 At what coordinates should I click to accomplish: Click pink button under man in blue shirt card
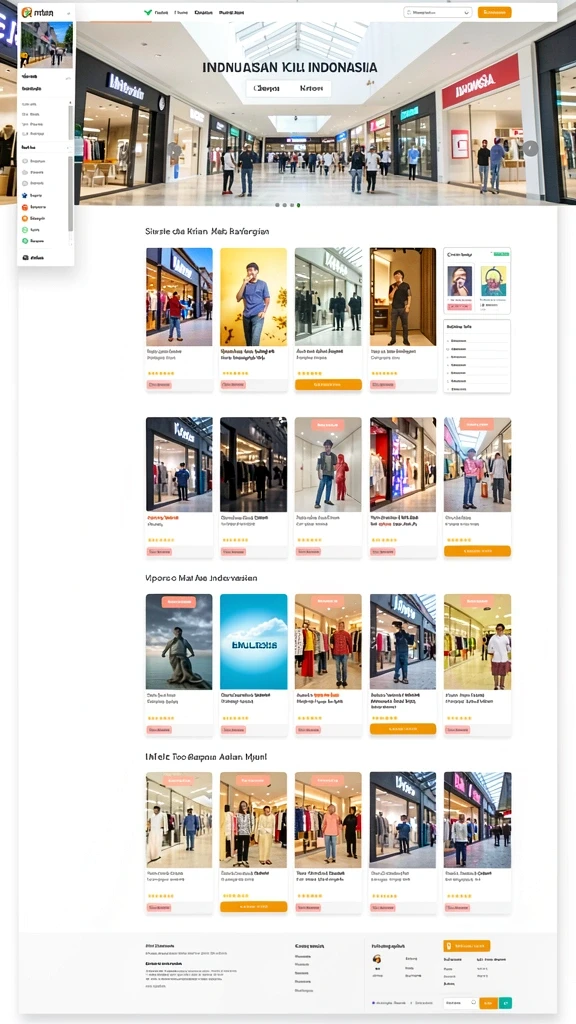[x=234, y=385]
